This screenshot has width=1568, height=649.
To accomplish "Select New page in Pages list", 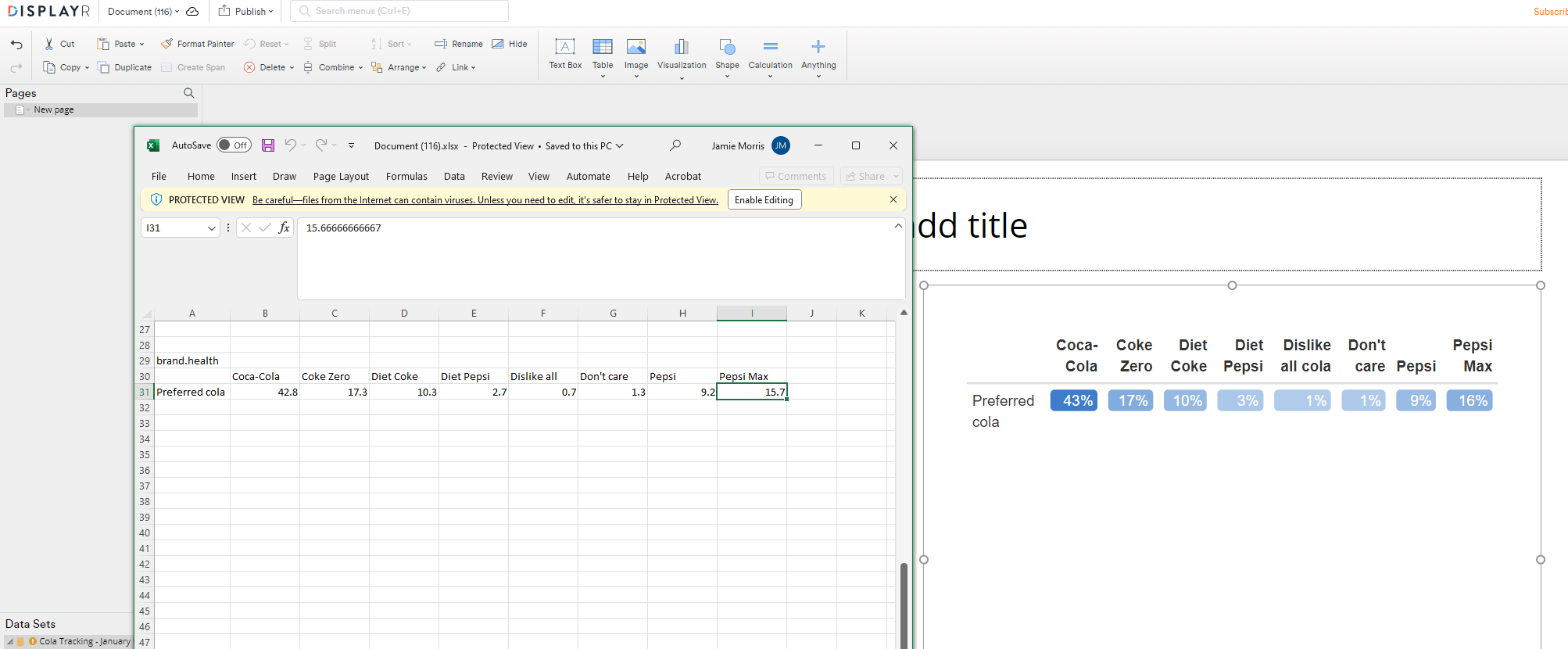I will pos(101,110).
